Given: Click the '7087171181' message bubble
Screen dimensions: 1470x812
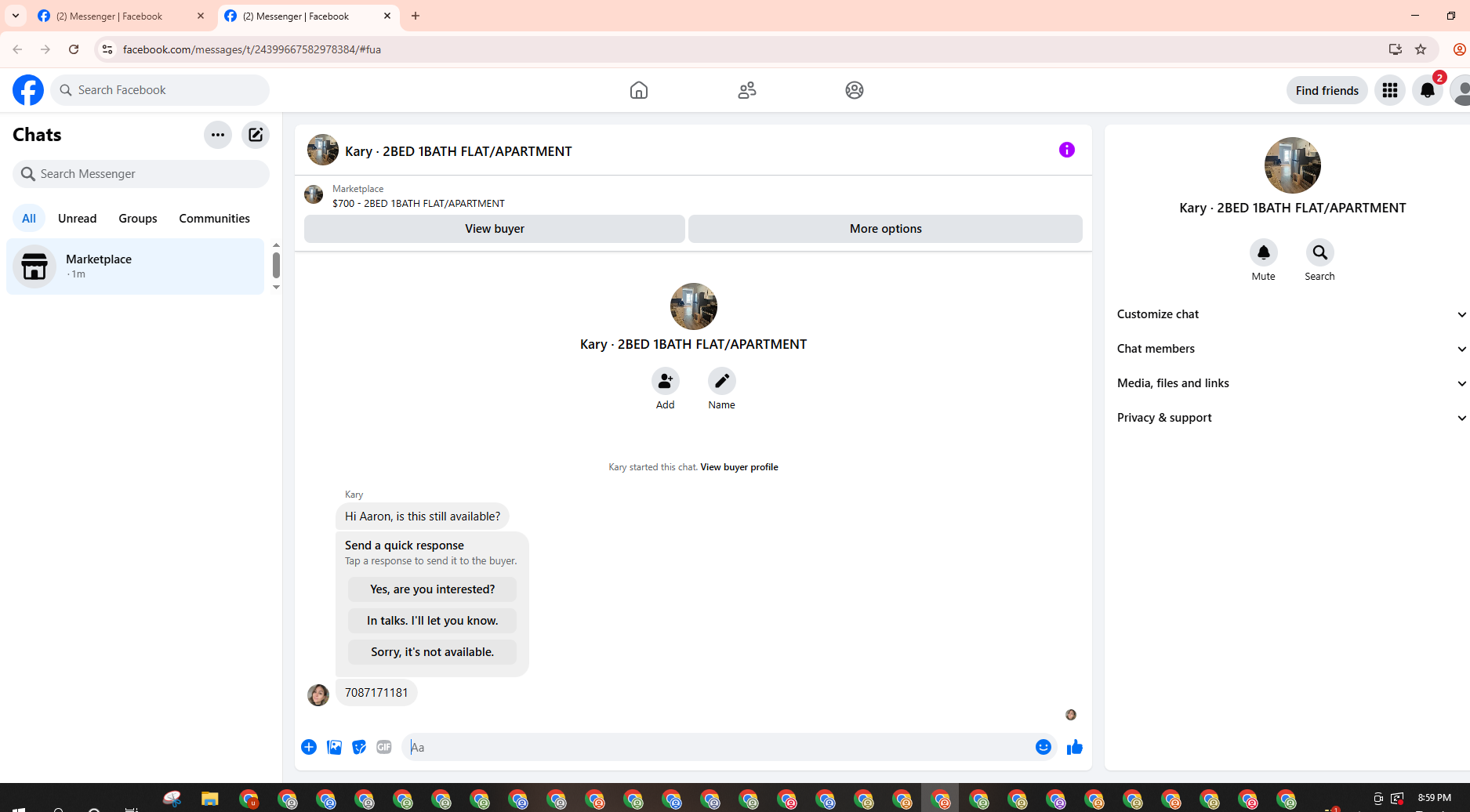Looking at the screenshot, I should coord(376,693).
